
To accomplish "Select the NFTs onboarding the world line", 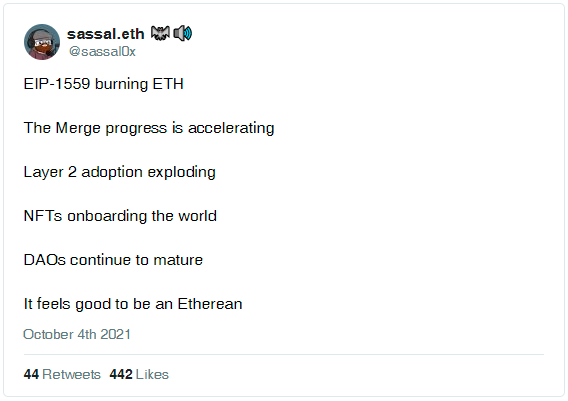I will tap(120, 216).
